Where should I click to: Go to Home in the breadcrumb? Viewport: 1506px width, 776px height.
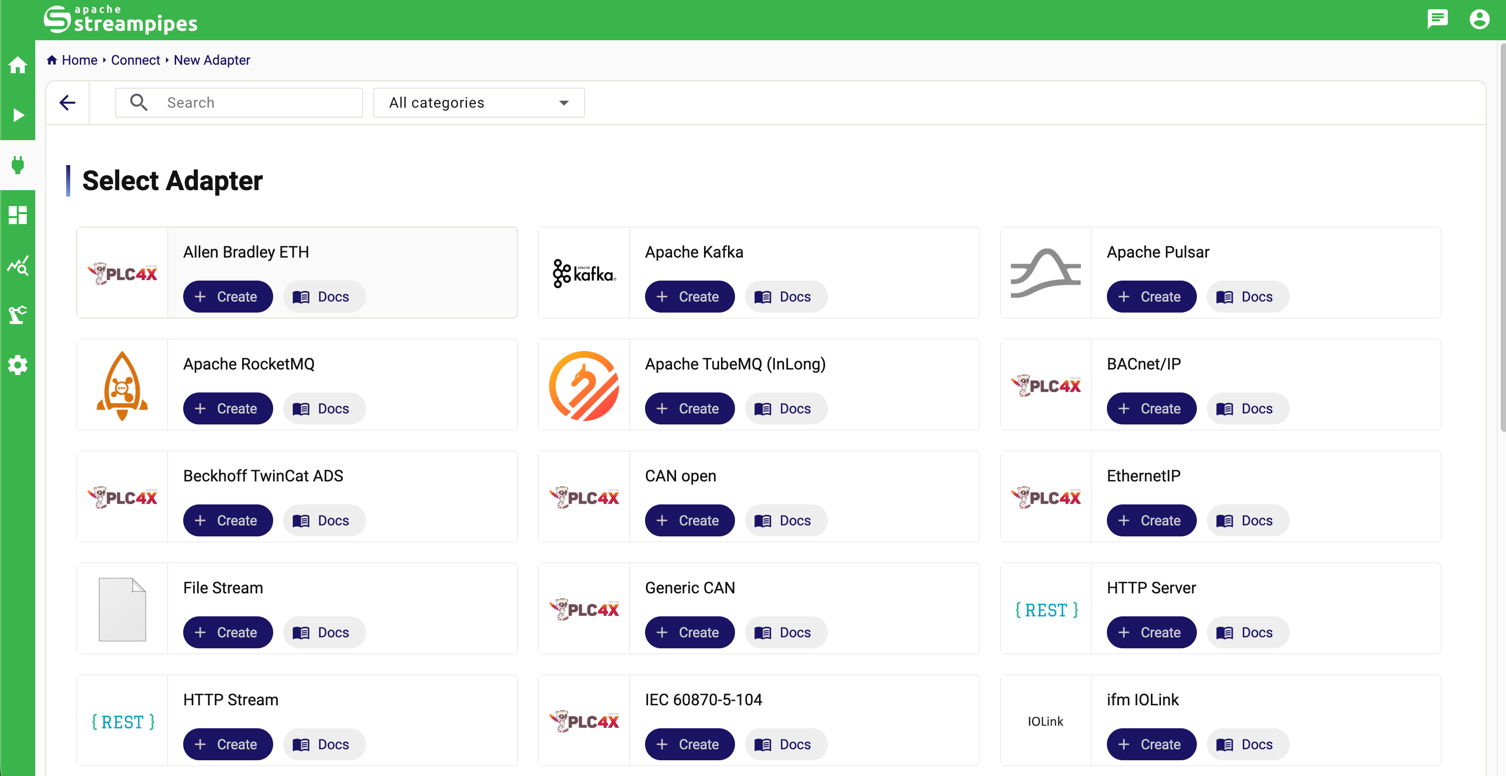[79, 60]
